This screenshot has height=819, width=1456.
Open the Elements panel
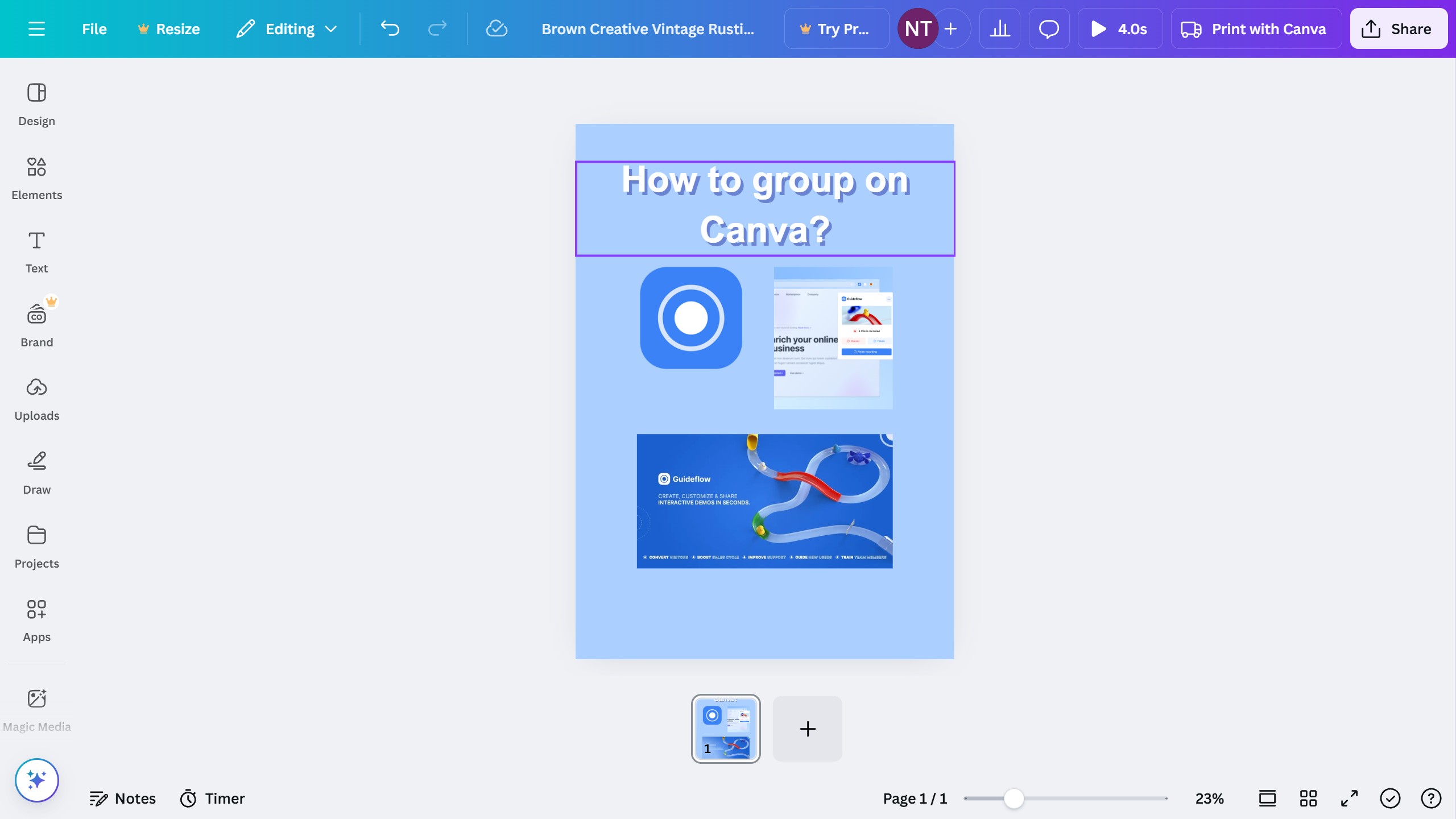[36, 177]
